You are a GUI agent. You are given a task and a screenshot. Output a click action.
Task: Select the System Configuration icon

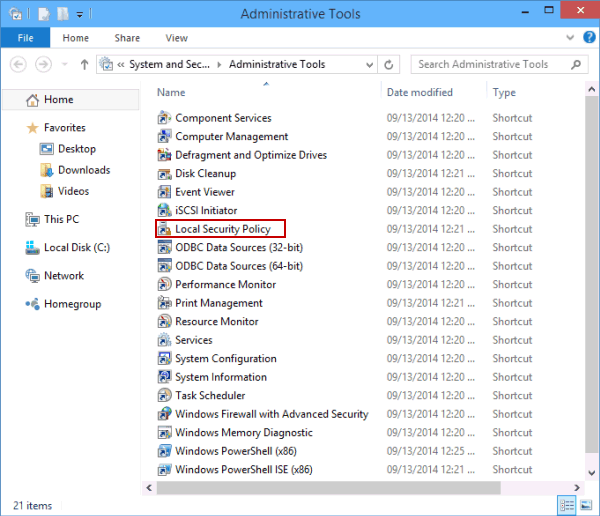tap(165, 358)
